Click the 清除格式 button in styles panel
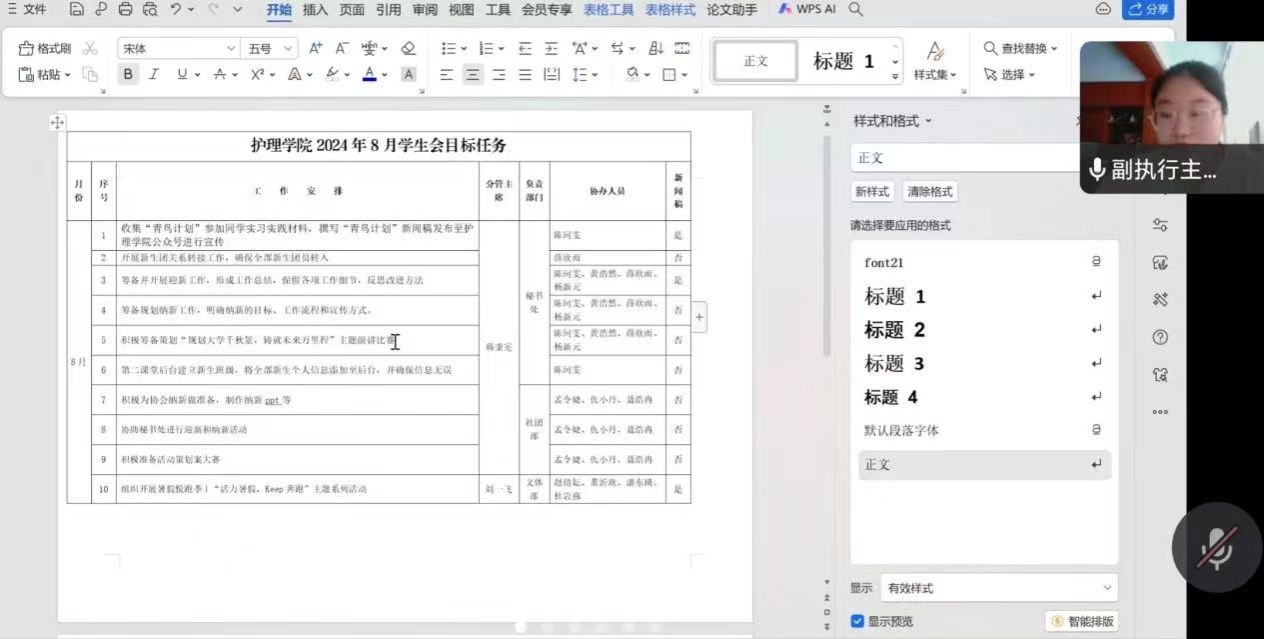Screen dimensions: 1264x639 (x=930, y=191)
